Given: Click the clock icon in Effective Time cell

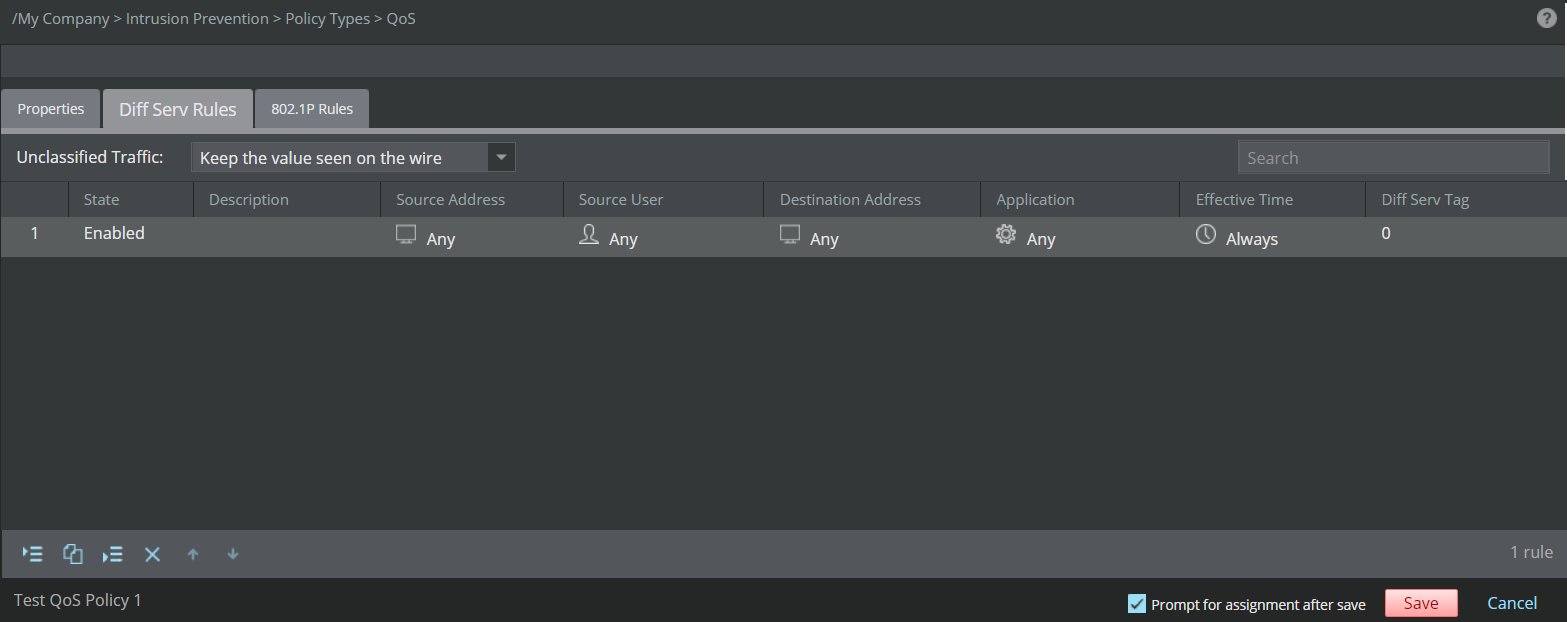Looking at the screenshot, I should point(1206,235).
